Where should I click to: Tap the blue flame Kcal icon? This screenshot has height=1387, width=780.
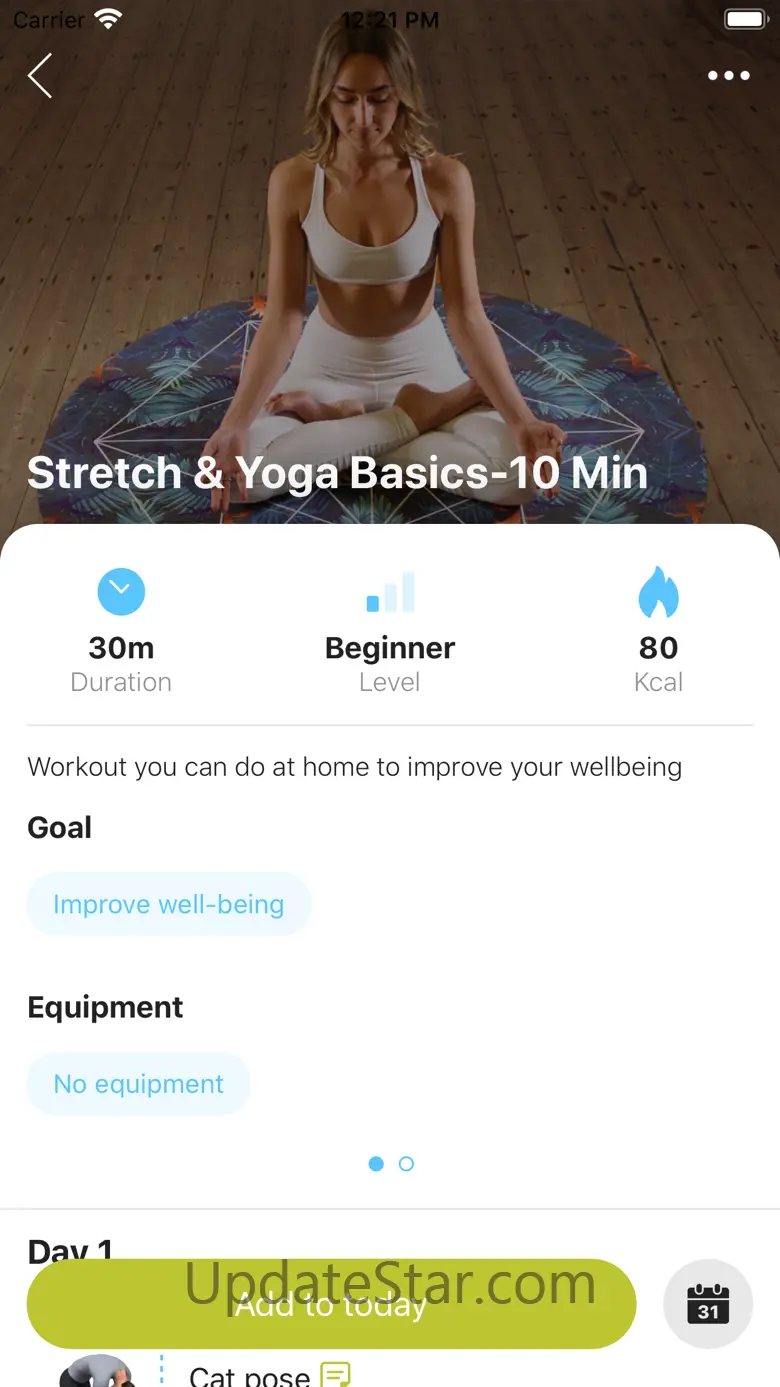(658, 592)
